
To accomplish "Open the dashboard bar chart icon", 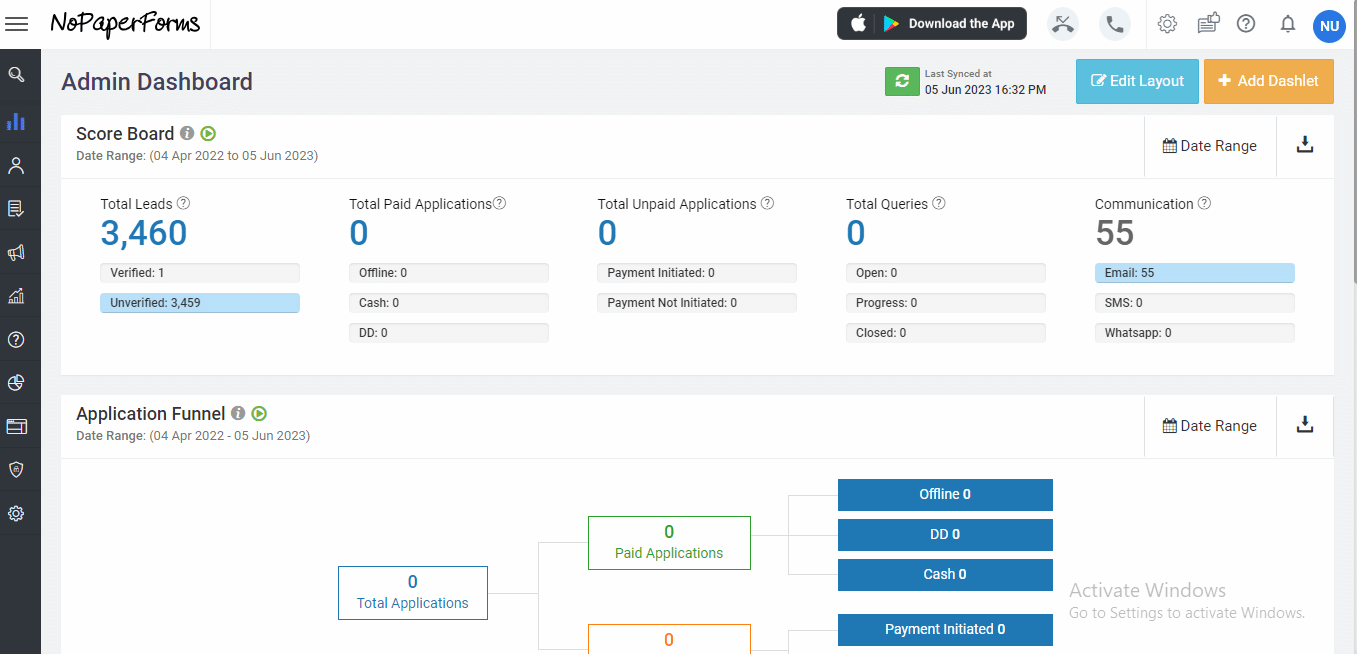I will coord(16,121).
